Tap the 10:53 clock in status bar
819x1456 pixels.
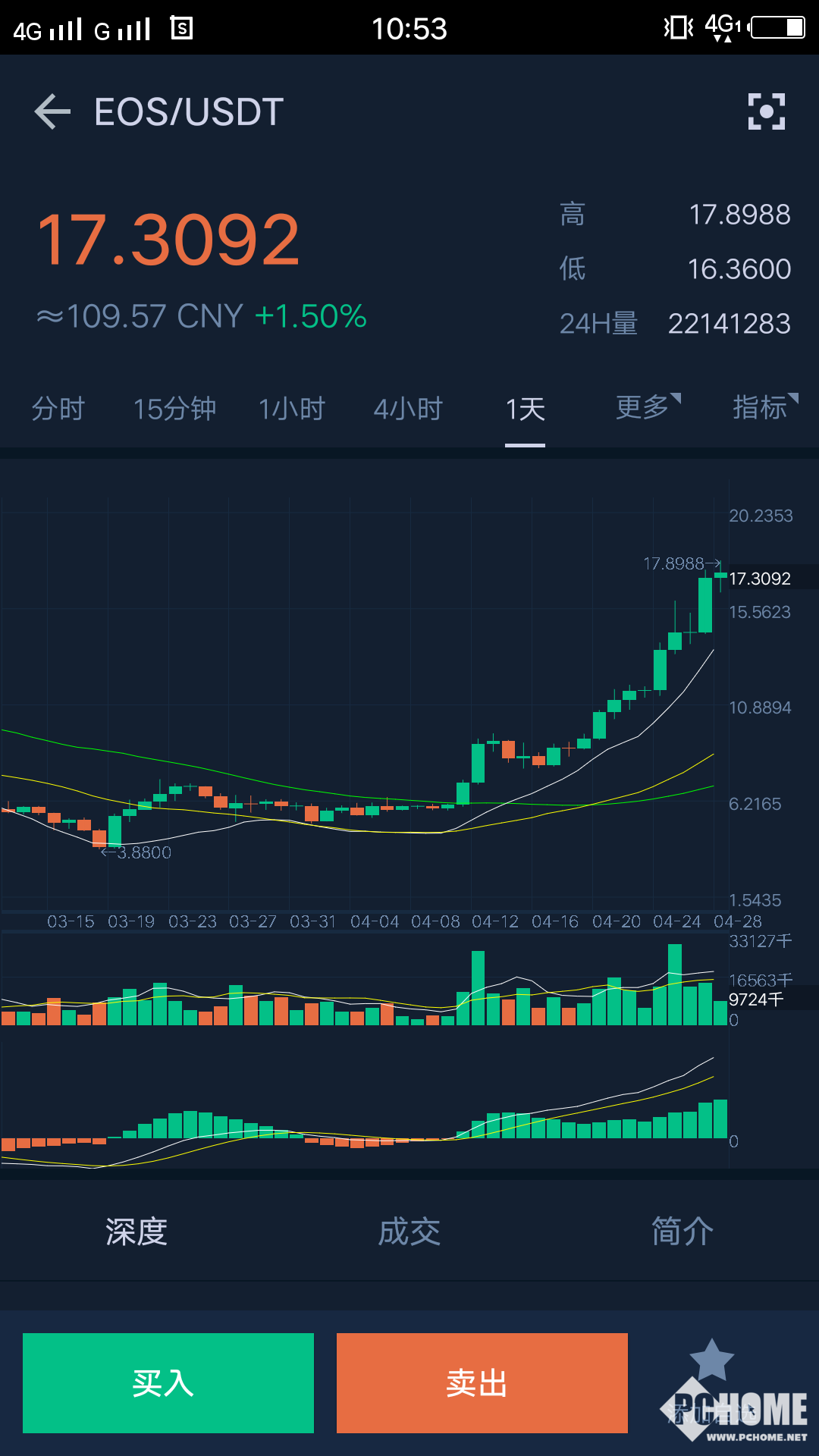click(409, 29)
